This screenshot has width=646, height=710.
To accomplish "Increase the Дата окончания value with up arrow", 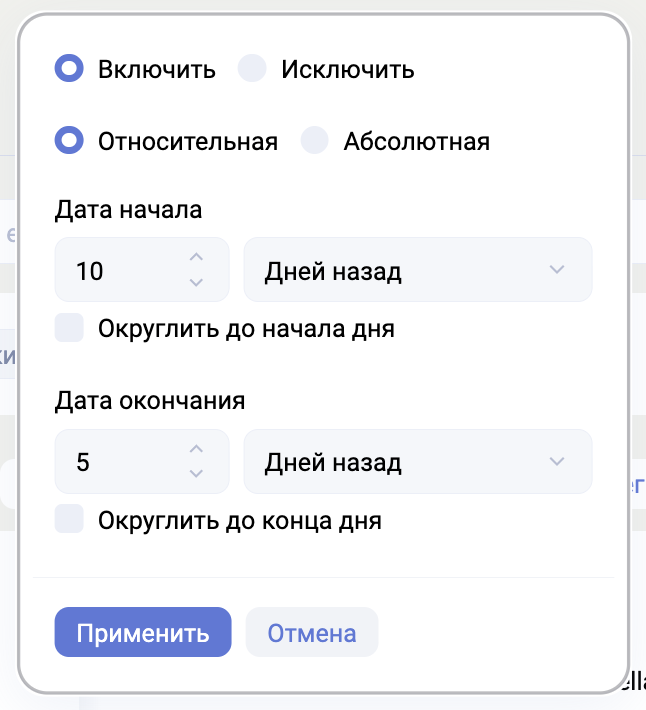I will tap(196, 449).
